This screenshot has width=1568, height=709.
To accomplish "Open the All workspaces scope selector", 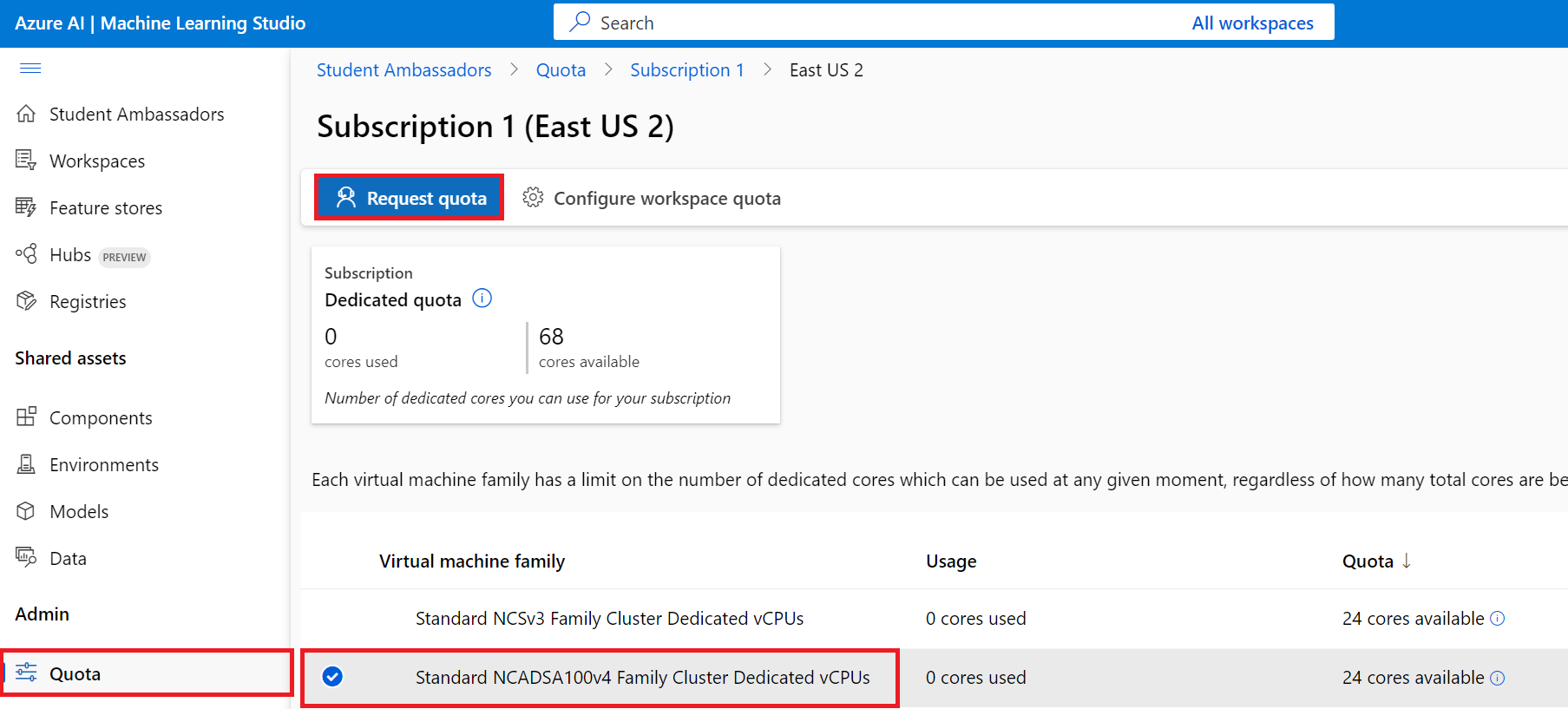I will coord(1252,23).
